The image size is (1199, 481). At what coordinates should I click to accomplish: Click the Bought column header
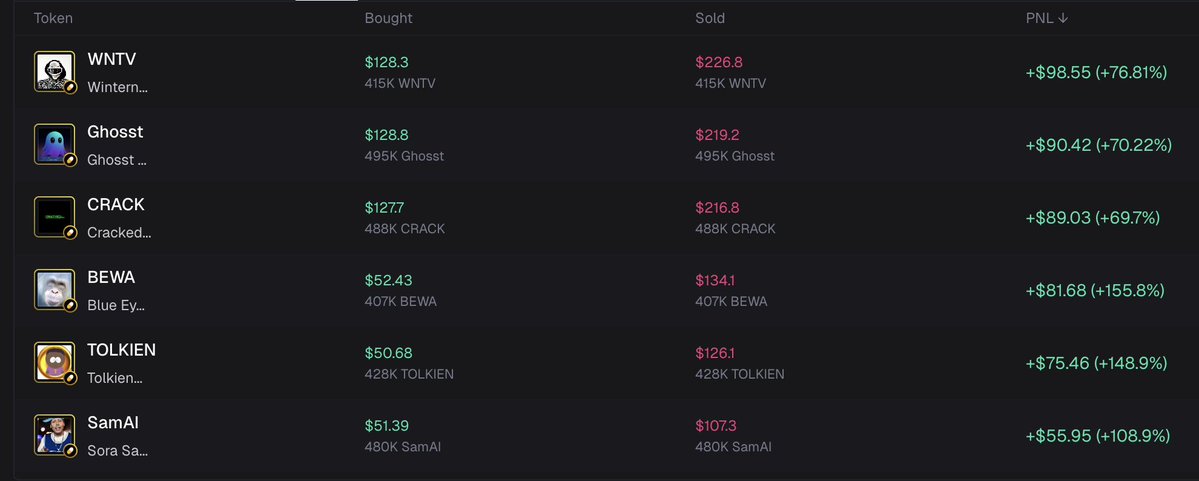pyautogui.click(x=388, y=18)
